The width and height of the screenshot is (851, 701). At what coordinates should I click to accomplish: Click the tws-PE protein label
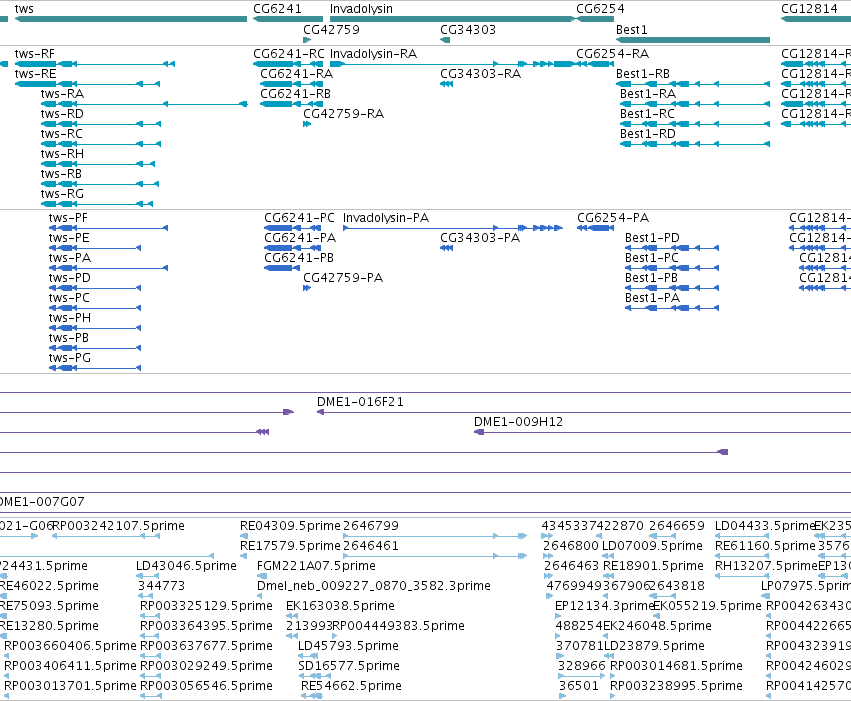69,238
